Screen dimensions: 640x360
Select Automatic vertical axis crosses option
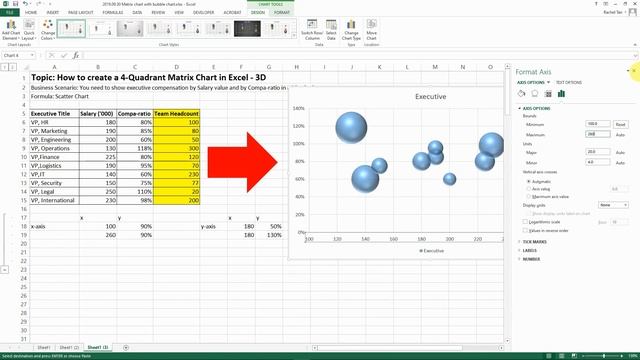click(x=529, y=181)
